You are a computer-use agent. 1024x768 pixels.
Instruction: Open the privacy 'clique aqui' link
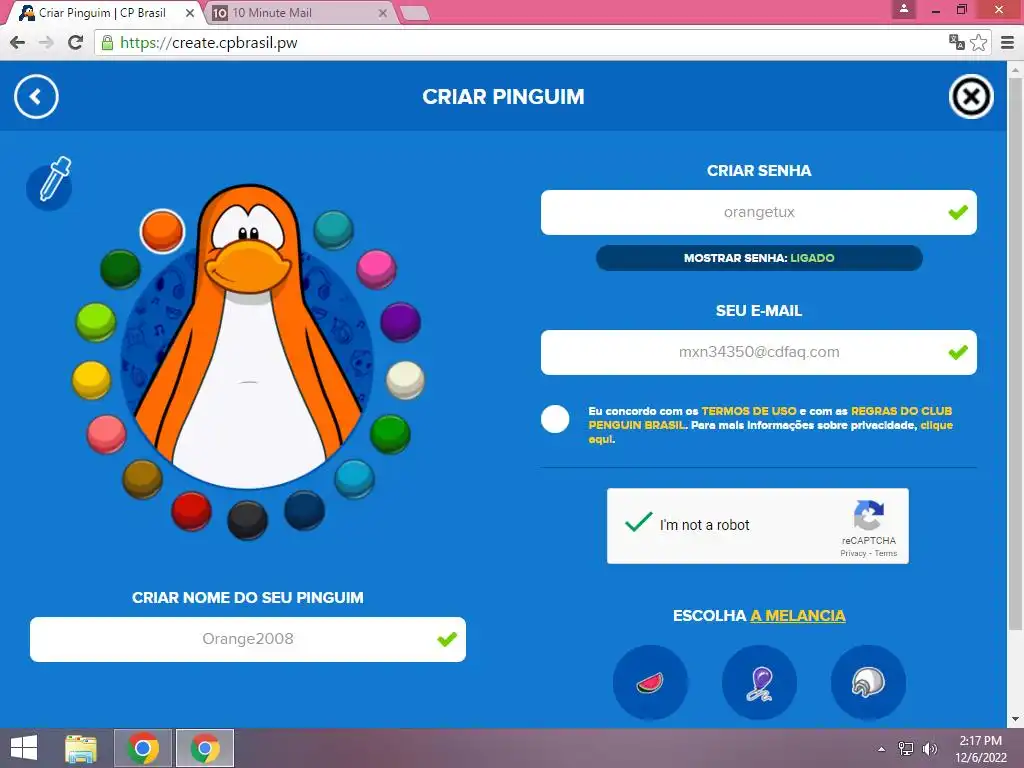pyautogui.click(x=771, y=432)
